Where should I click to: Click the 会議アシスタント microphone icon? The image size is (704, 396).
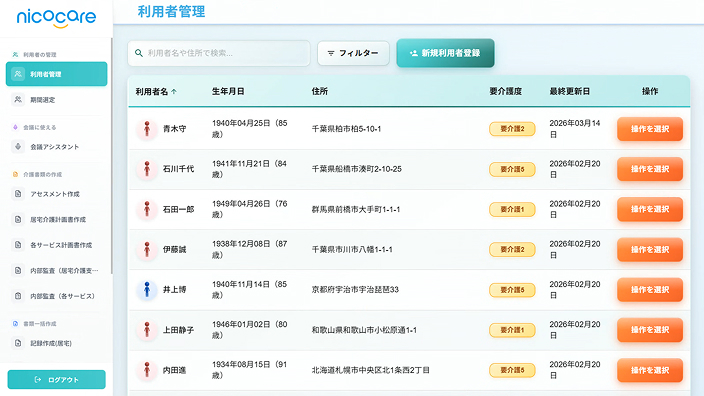pos(18,146)
